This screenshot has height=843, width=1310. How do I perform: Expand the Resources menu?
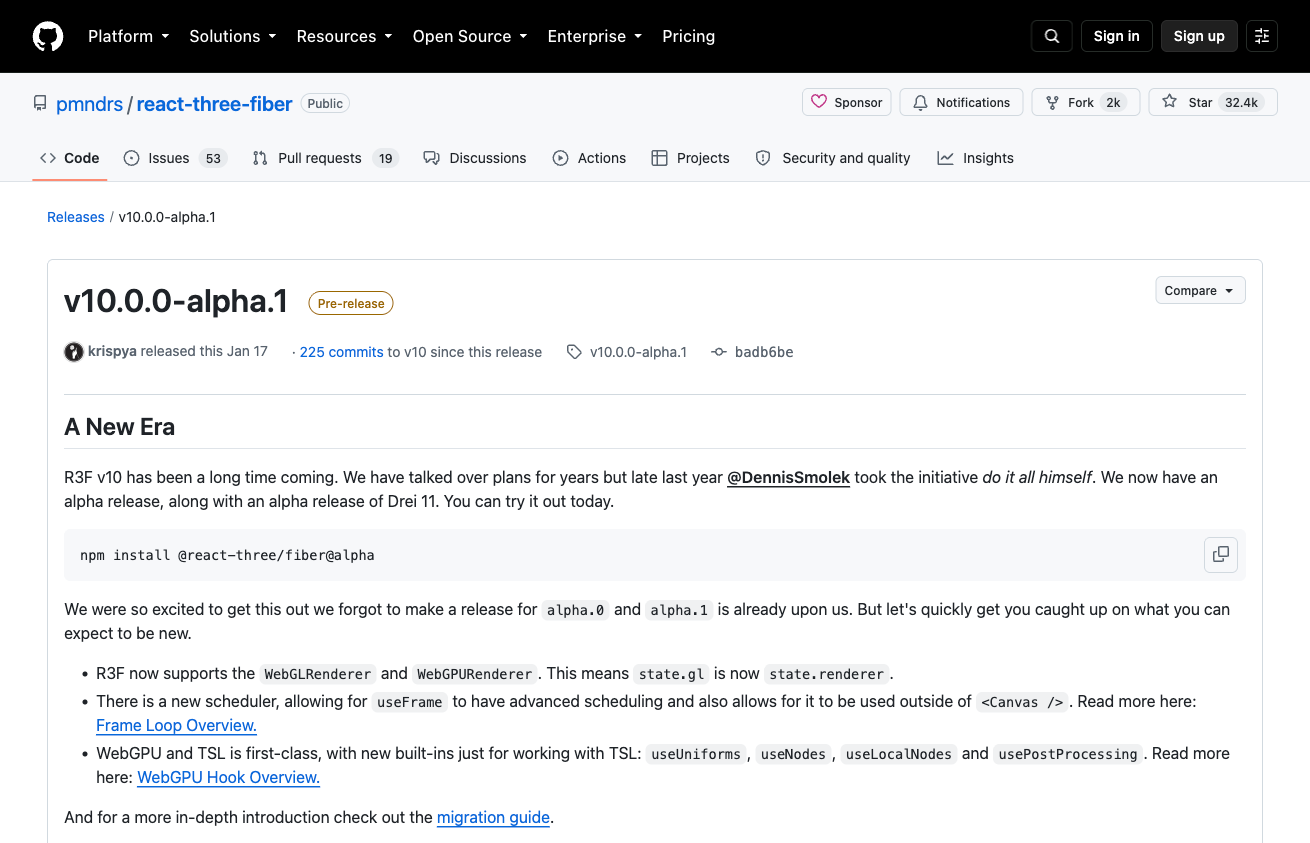(x=344, y=36)
